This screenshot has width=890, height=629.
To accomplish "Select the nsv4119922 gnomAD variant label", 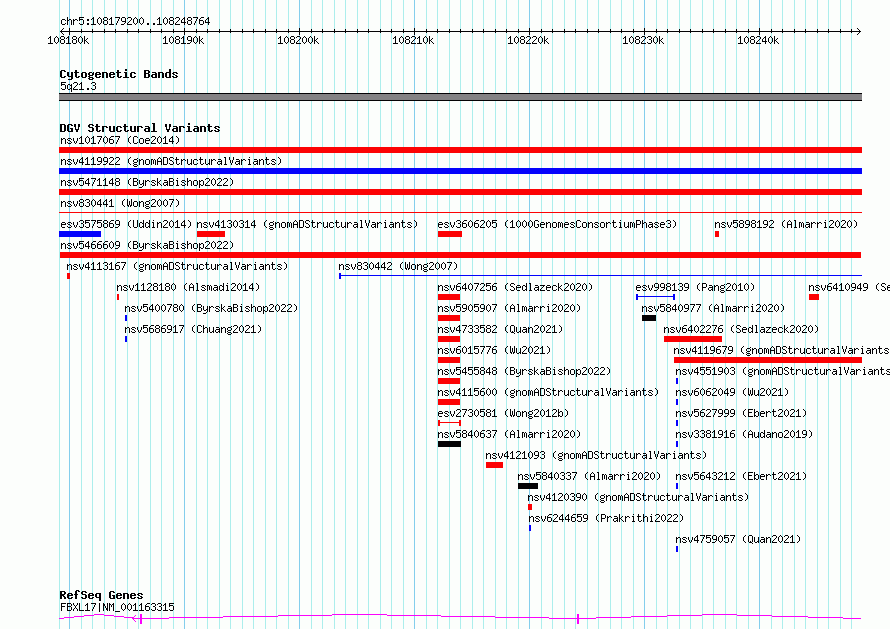I will point(171,161).
